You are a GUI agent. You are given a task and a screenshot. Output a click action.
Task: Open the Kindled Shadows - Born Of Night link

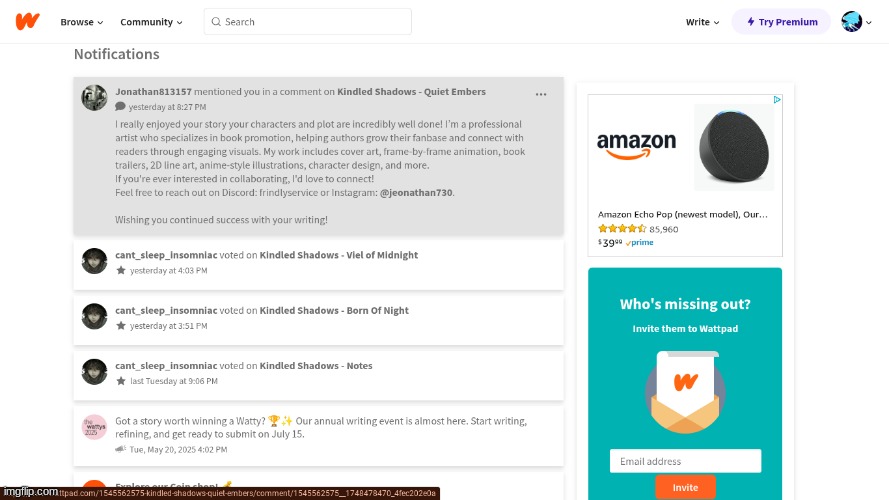pos(334,310)
